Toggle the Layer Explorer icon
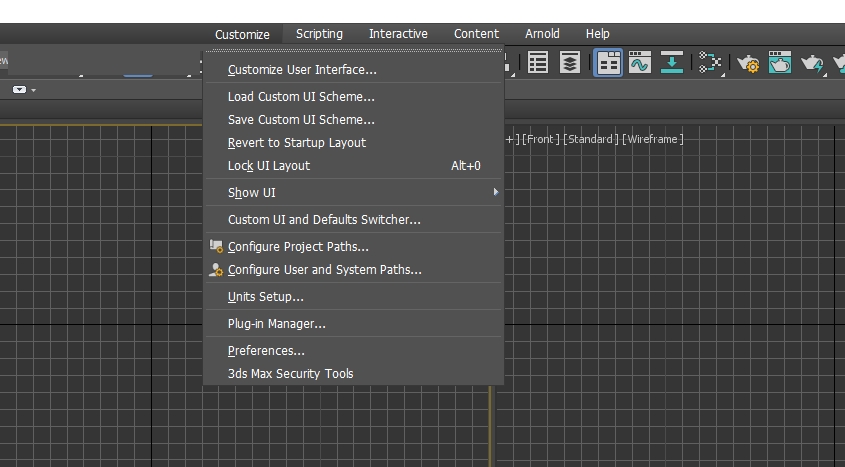Screen dimensions: 845x467 [570, 63]
